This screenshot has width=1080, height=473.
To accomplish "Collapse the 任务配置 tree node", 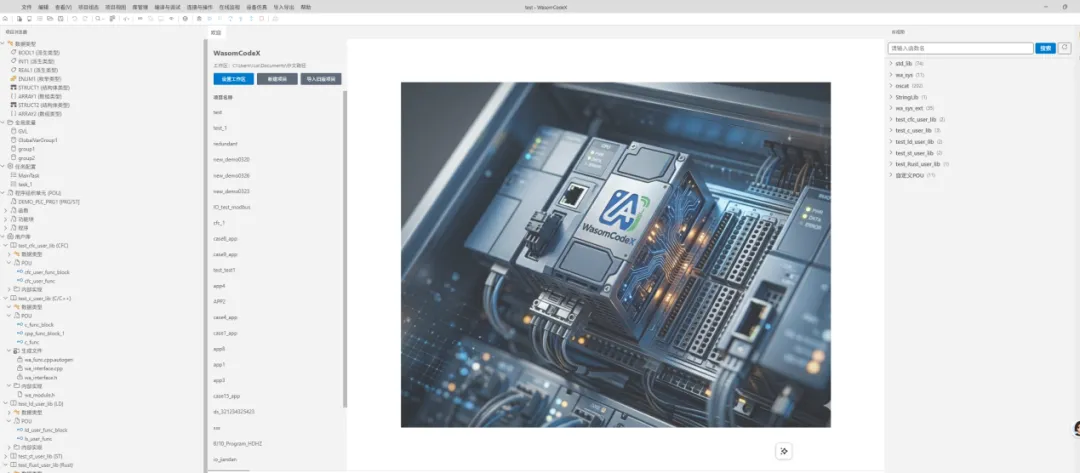I will tap(3, 166).
